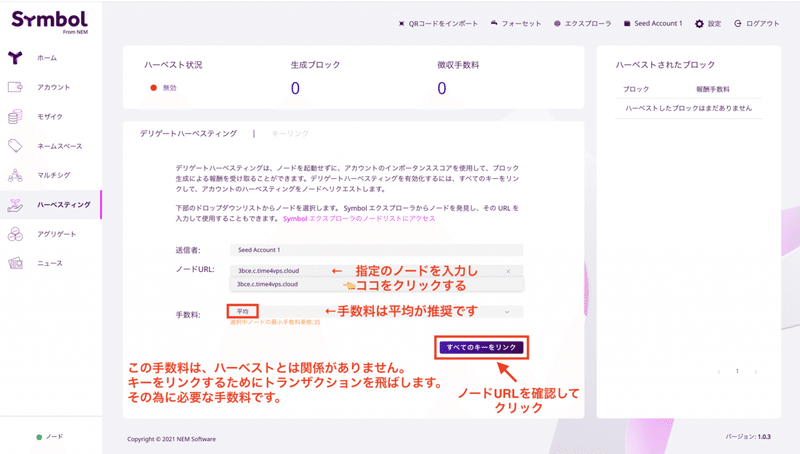Image resolution: width=800 pixels, height=454 pixels.
Task: Click the settings gear icon
Action: tap(699, 24)
